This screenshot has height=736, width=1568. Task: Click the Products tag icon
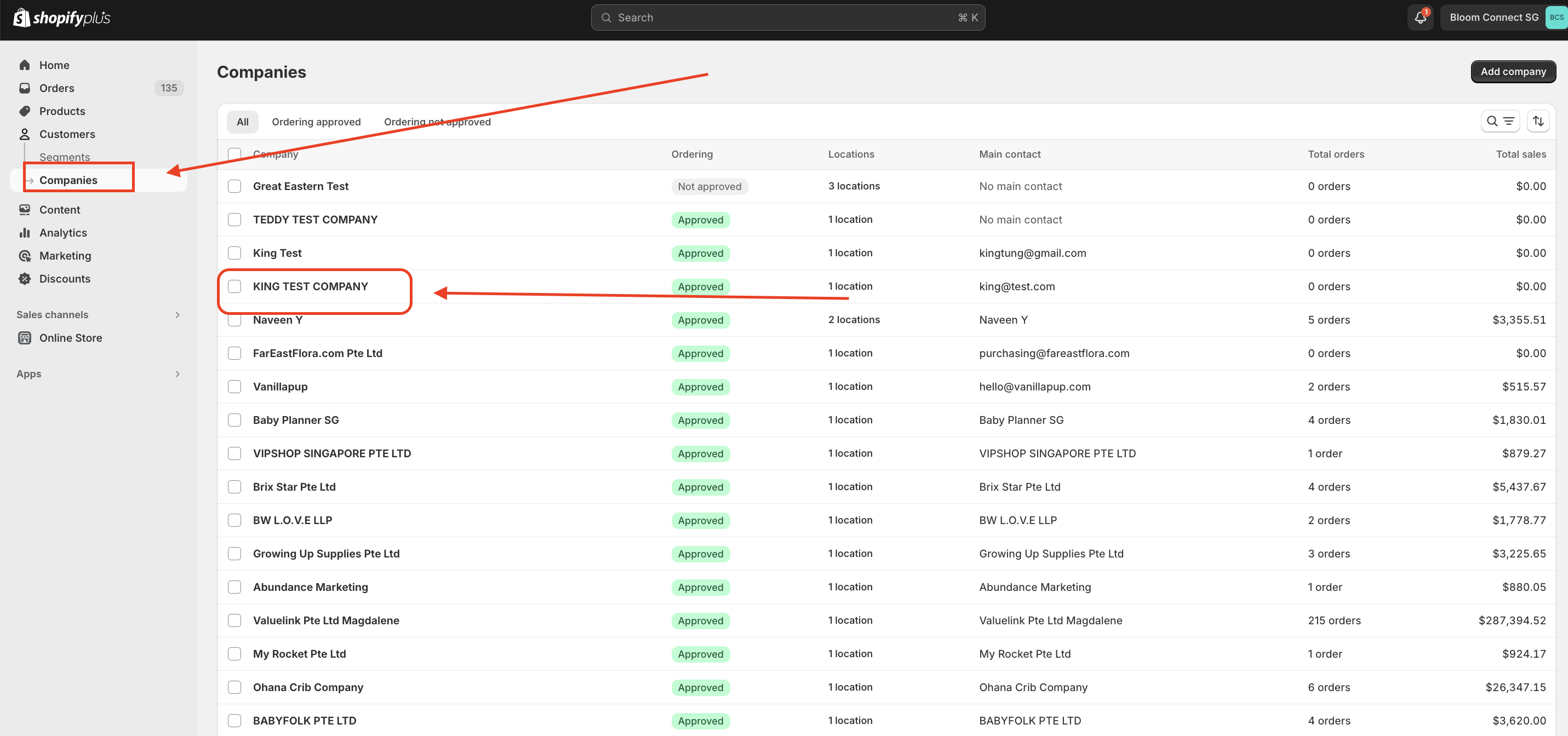(x=25, y=111)
